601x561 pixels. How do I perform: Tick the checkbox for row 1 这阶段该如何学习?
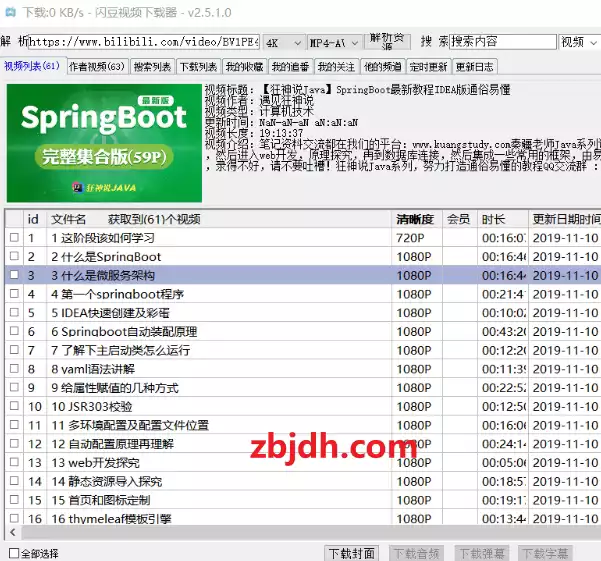pos(14,237)
